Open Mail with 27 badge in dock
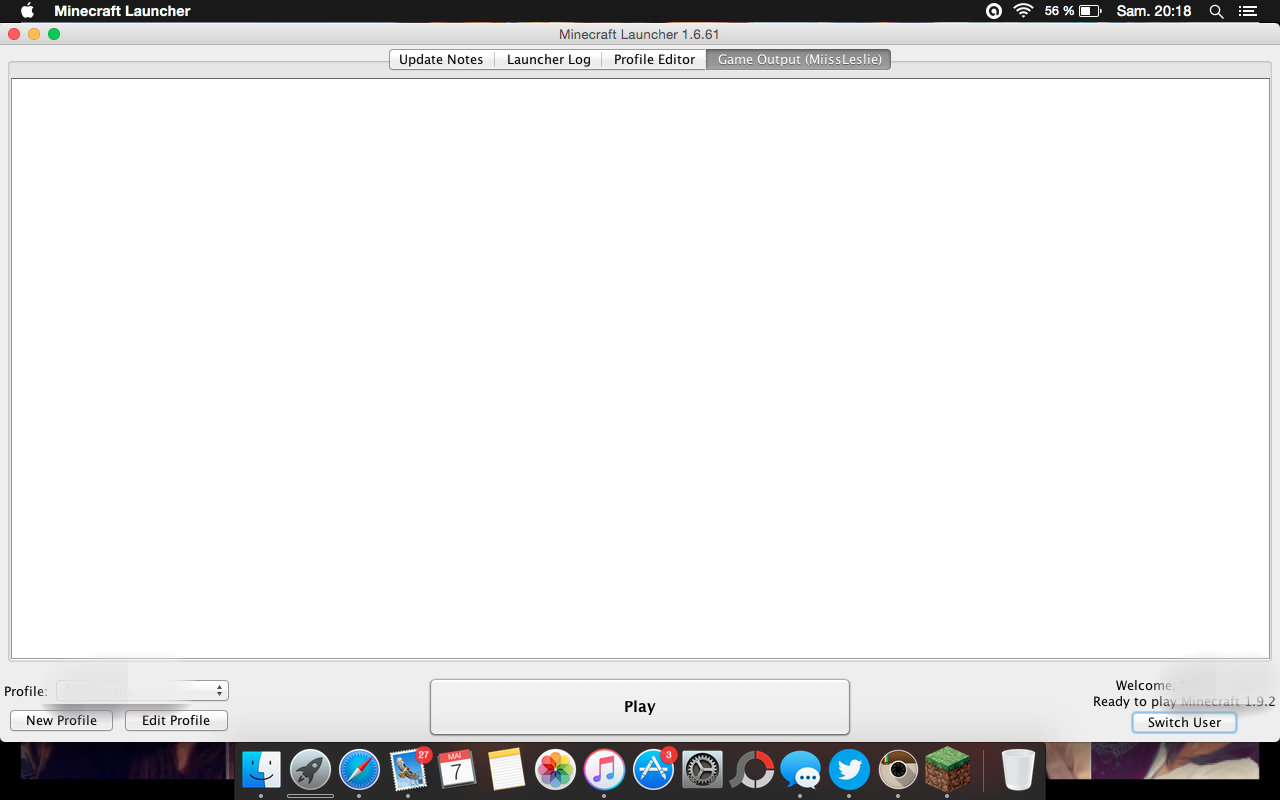The width and height of the screenshot is (1280, 800). (x=408, y=769)
